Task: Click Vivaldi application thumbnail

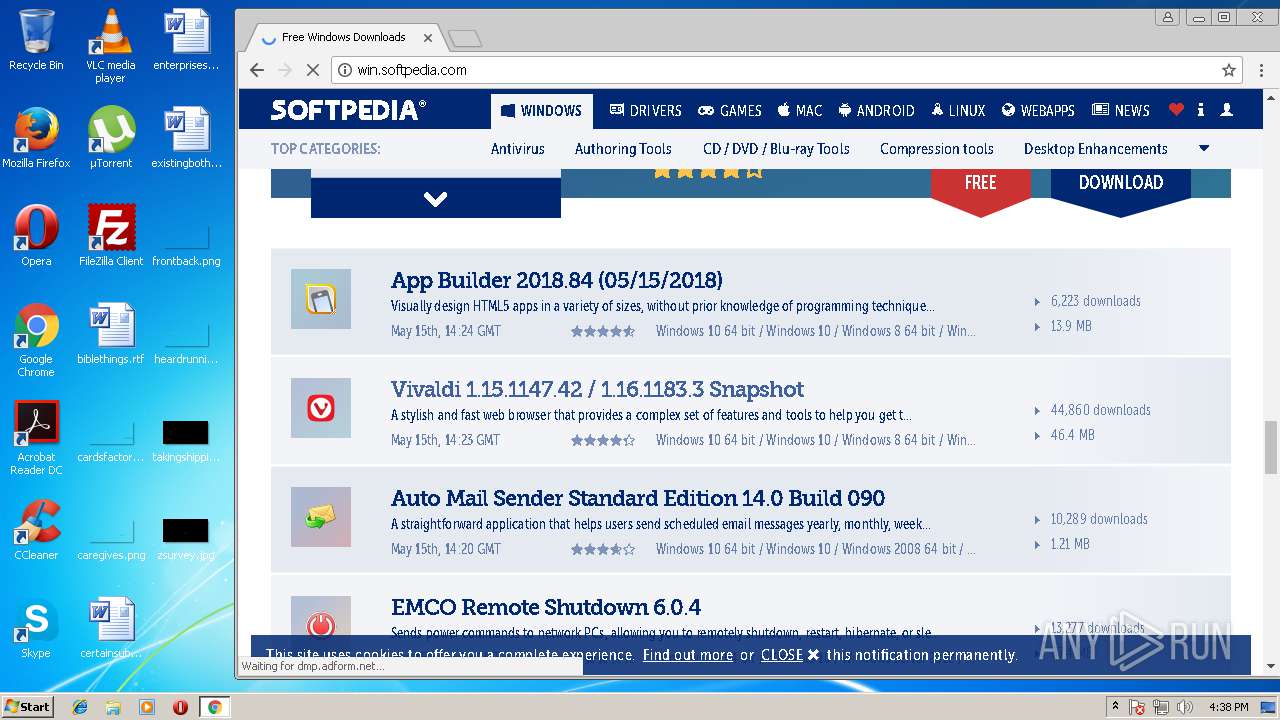Action: click(321, 408)
